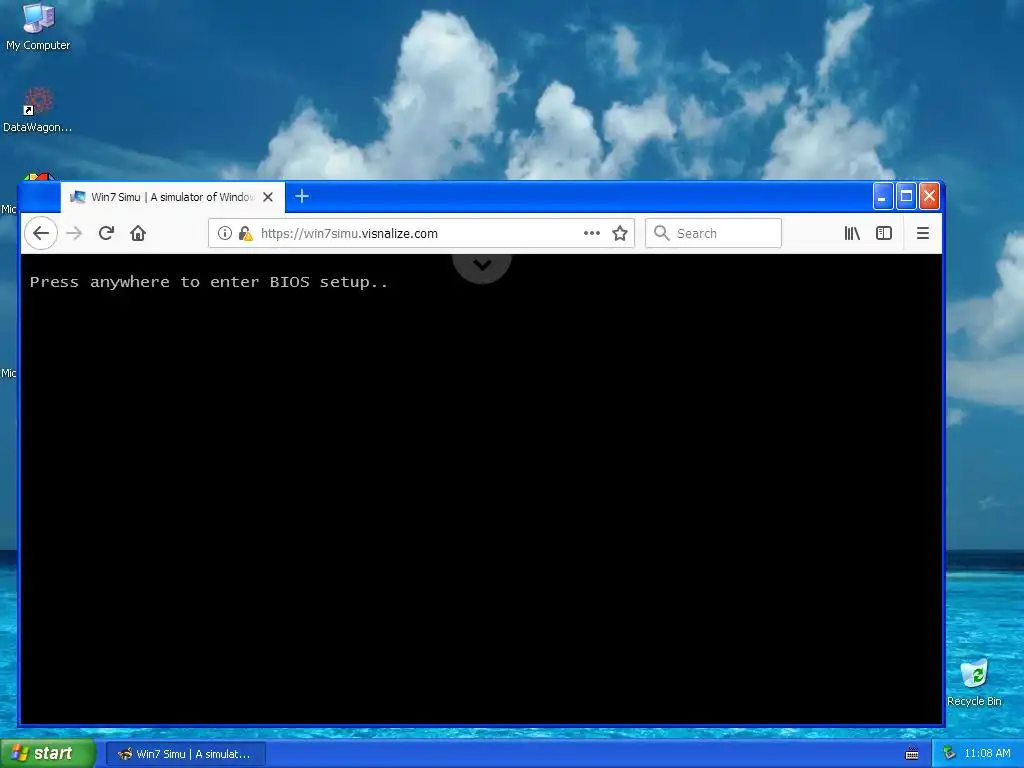Click the down chevron circle on the page
The width and height of the screenshot is (1024, 768).
point(482,264)
